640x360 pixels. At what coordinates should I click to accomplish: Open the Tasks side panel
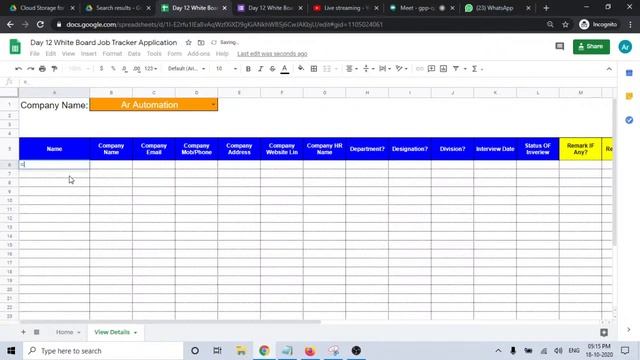point(629,120)
